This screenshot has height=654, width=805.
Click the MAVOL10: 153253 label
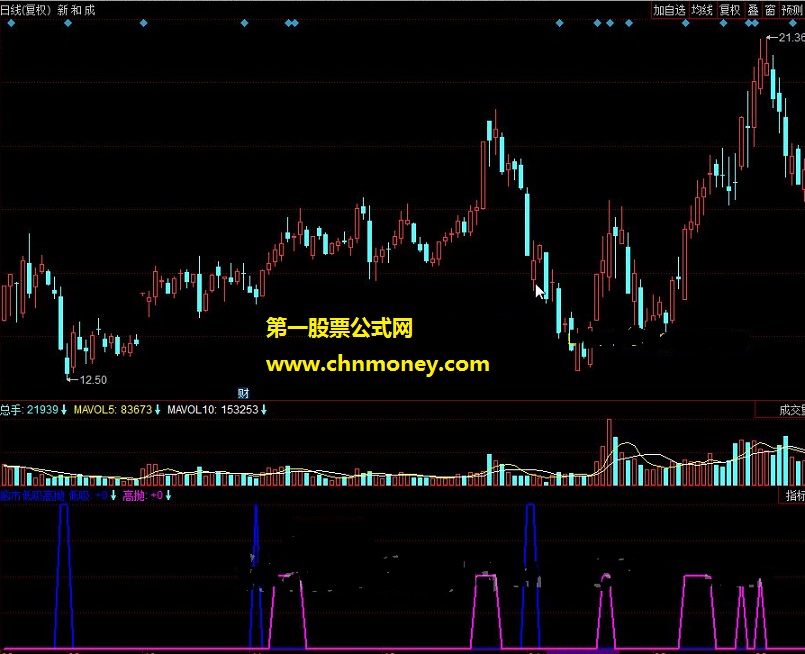coord(213,410)
